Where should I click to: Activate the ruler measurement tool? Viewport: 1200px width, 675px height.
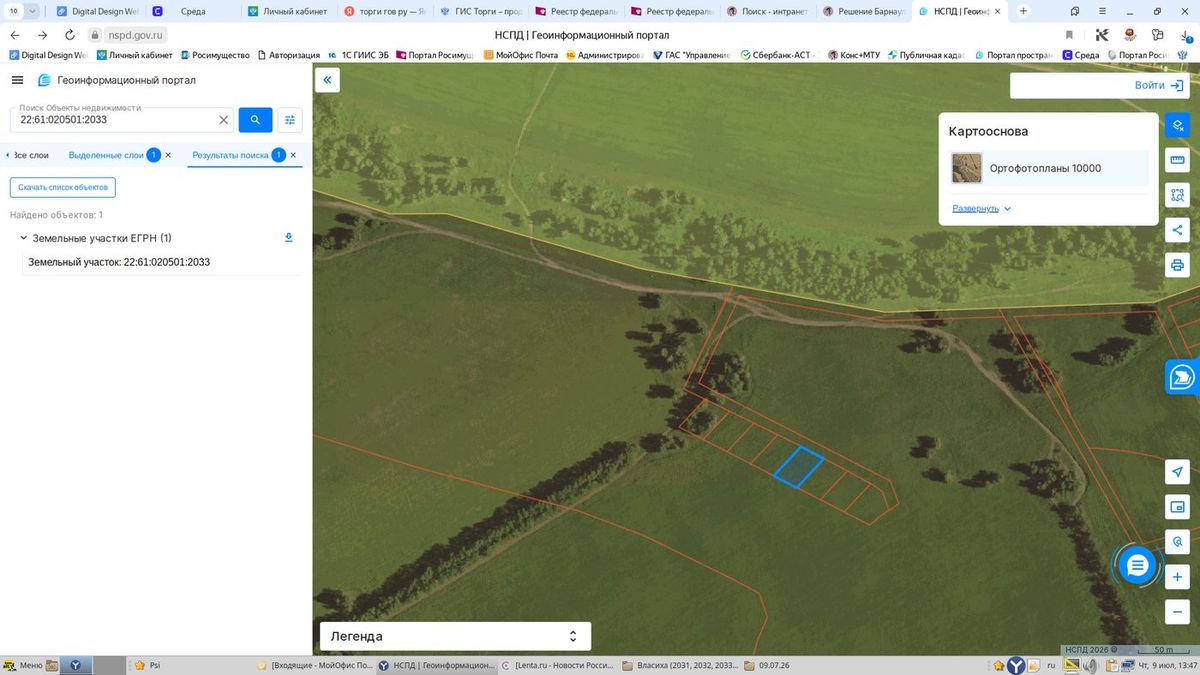coord(1178,160)
